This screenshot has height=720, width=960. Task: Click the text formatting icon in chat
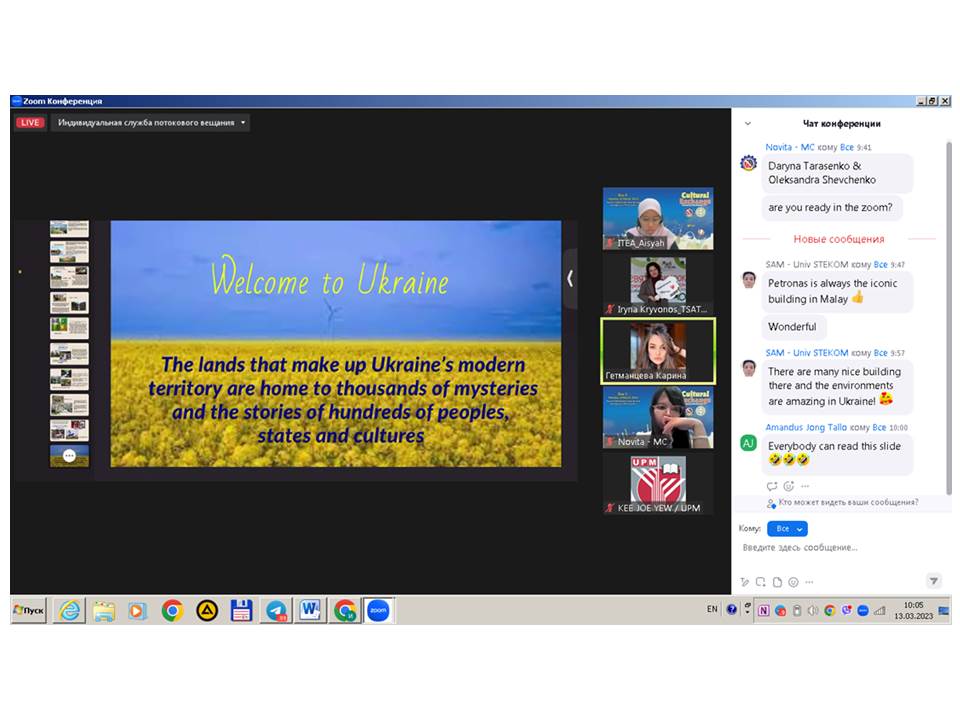coord(744,582)
